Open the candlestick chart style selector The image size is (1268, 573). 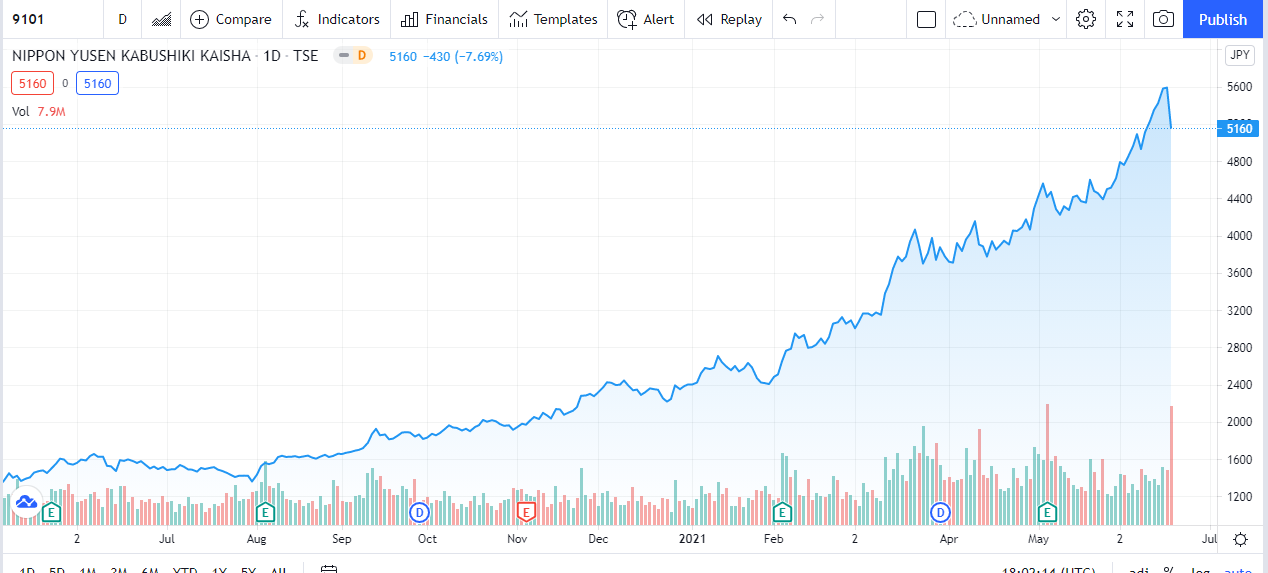[x=161, y=19]
